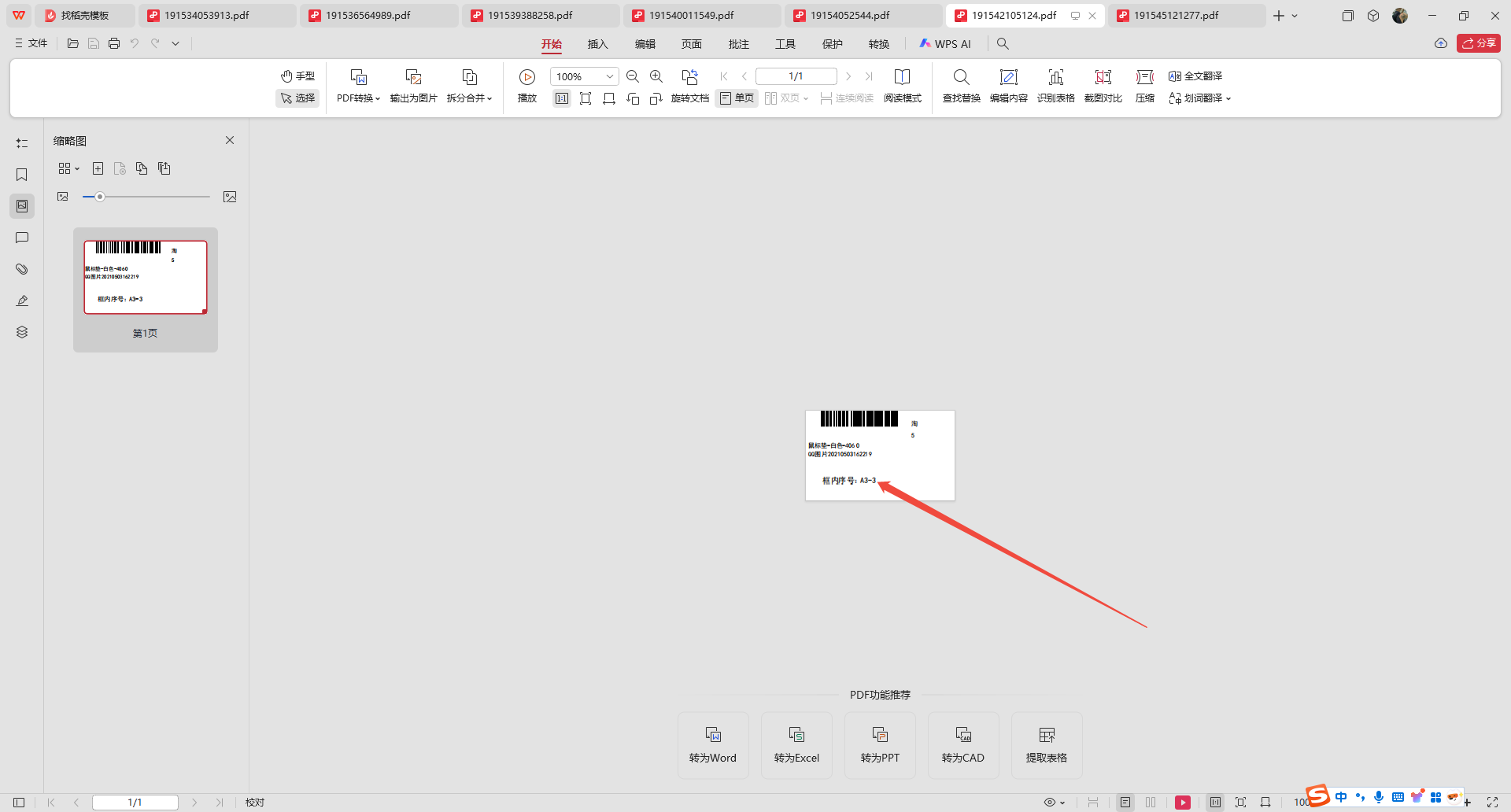This screenshot has height=812, width=1511.
Task: Switch to 单页 single page layout
Action: click(x=737, y=98)
